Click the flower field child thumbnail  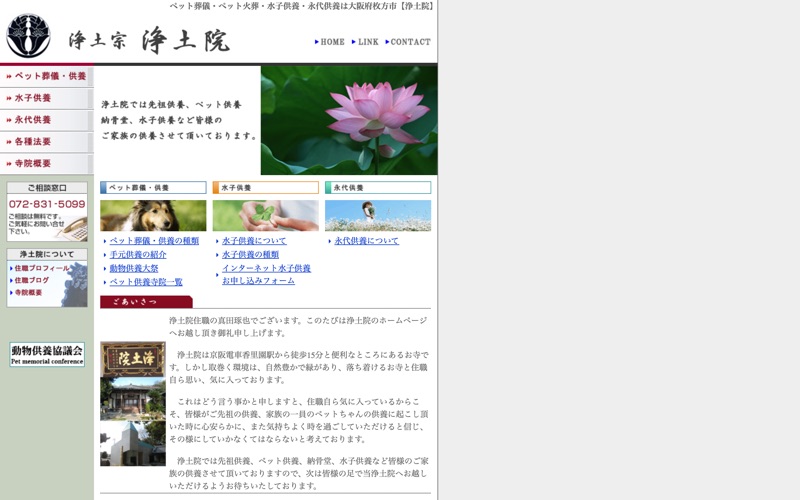coord(378,215)
